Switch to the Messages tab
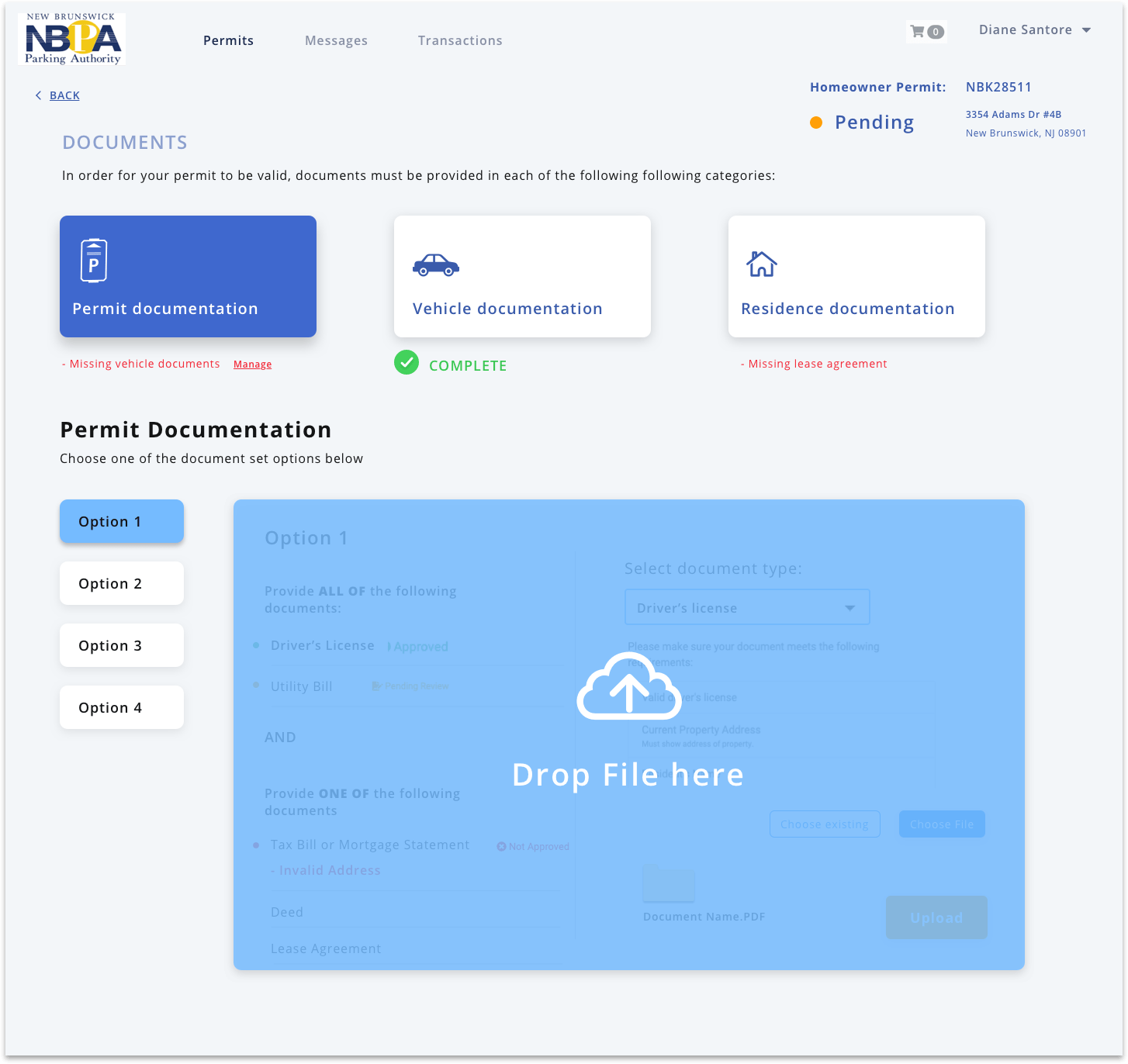The width and height of the screenshot is (1128, 1064). [335, 40]
